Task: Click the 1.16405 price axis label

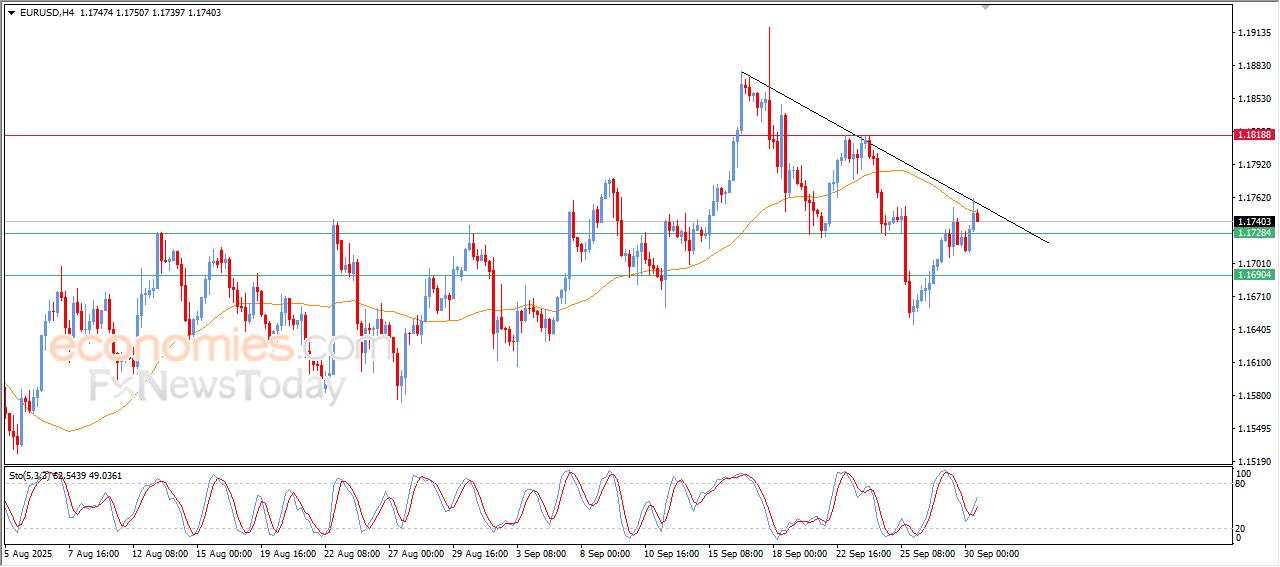Action: (1254, 330)
